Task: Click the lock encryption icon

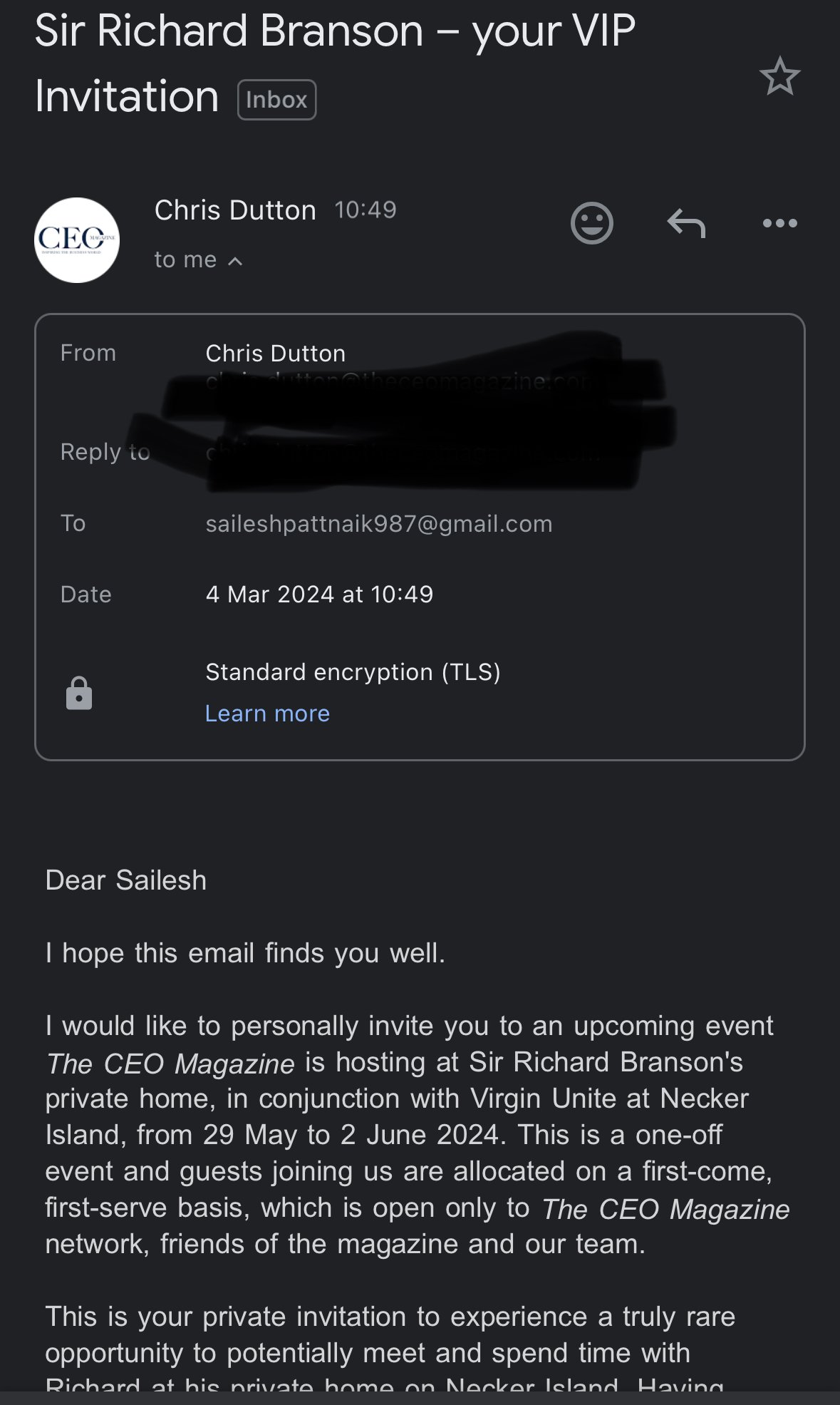Action: click(x=79, y=693)
